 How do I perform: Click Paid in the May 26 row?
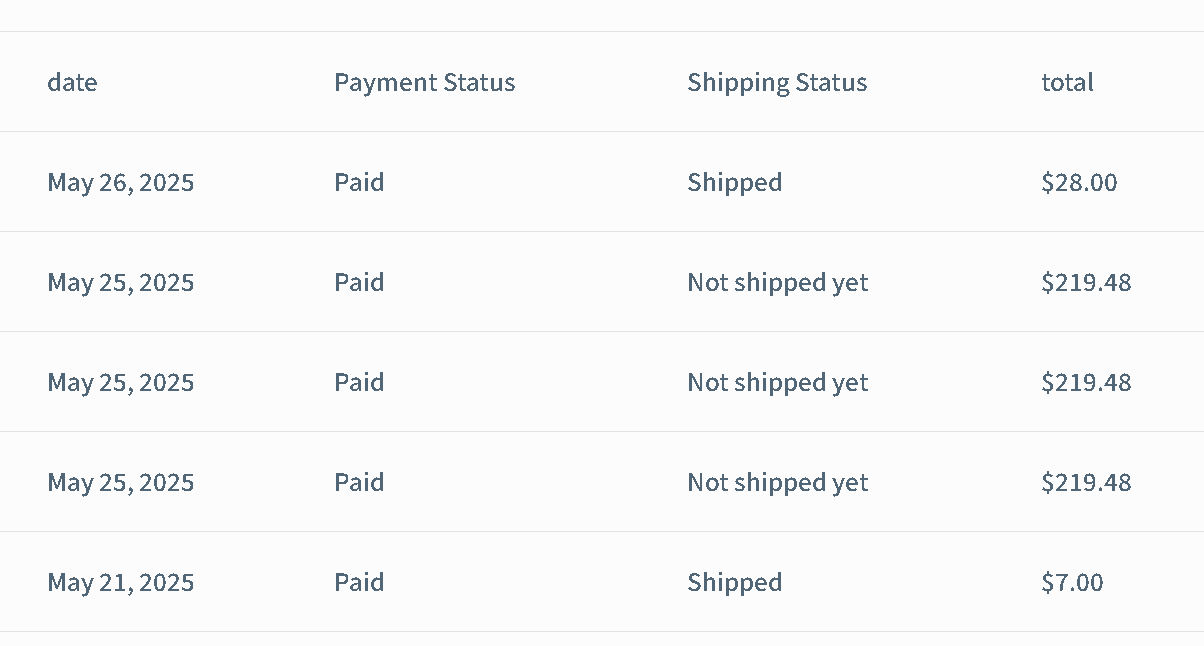[359, 182]
